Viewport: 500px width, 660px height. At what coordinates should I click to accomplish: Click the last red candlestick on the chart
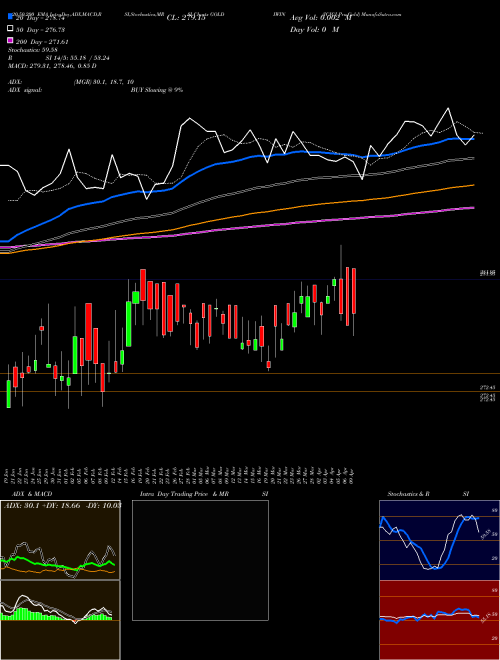[354, 302]
